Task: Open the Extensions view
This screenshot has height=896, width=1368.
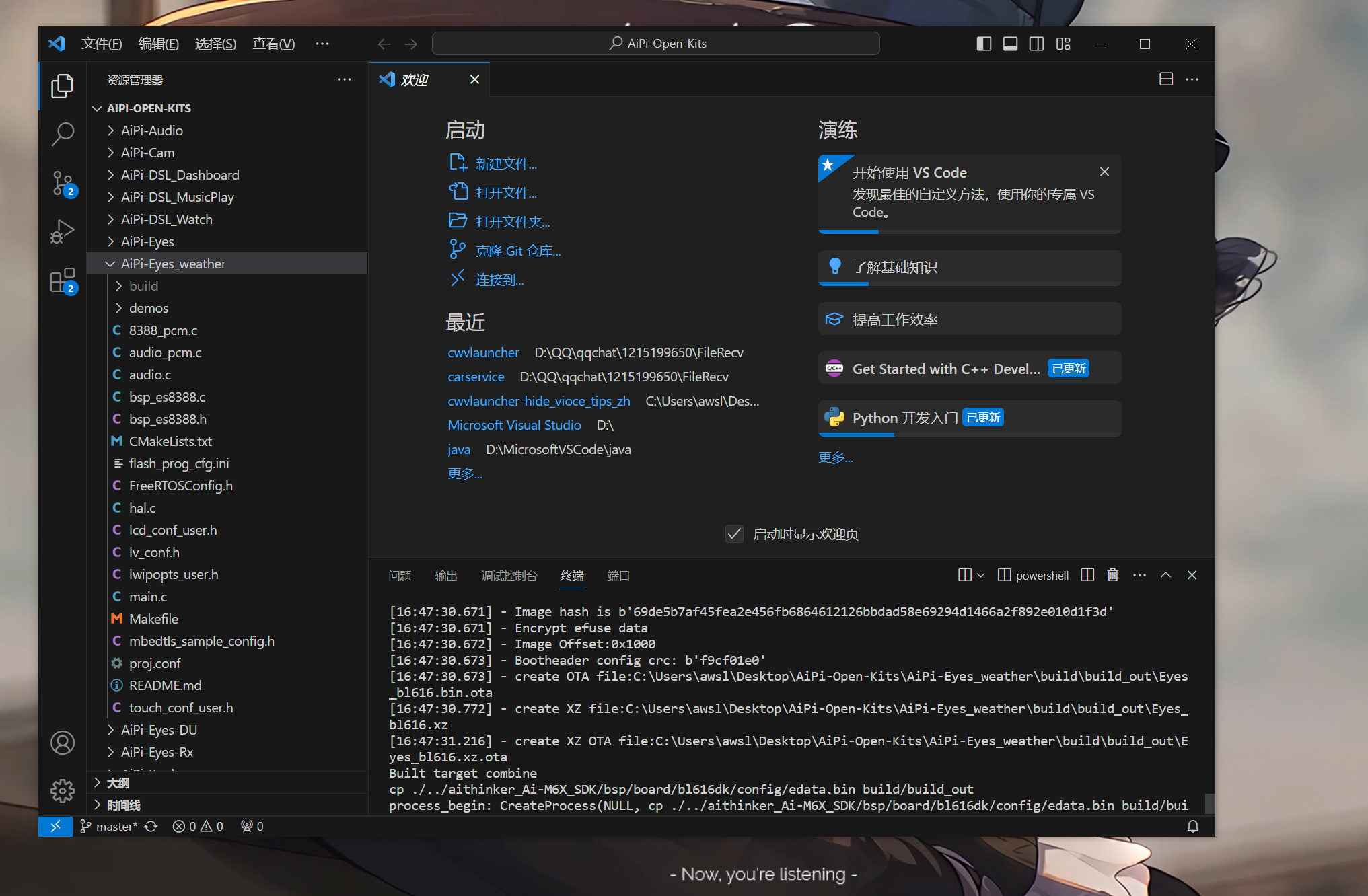Action: [63, 281]
